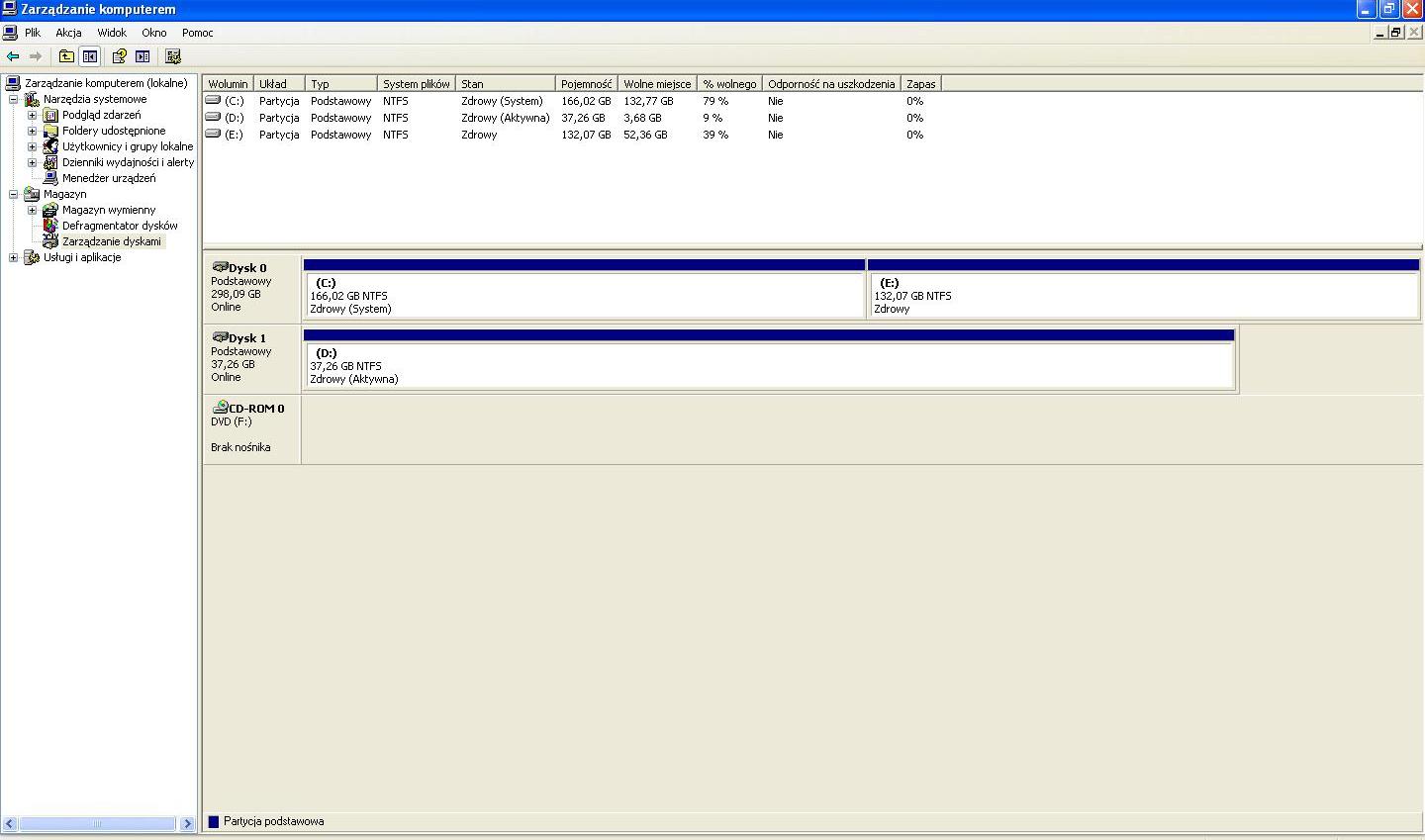Open the Akcja menu
The image size is (1425, 840).
[x=68, y=33]
